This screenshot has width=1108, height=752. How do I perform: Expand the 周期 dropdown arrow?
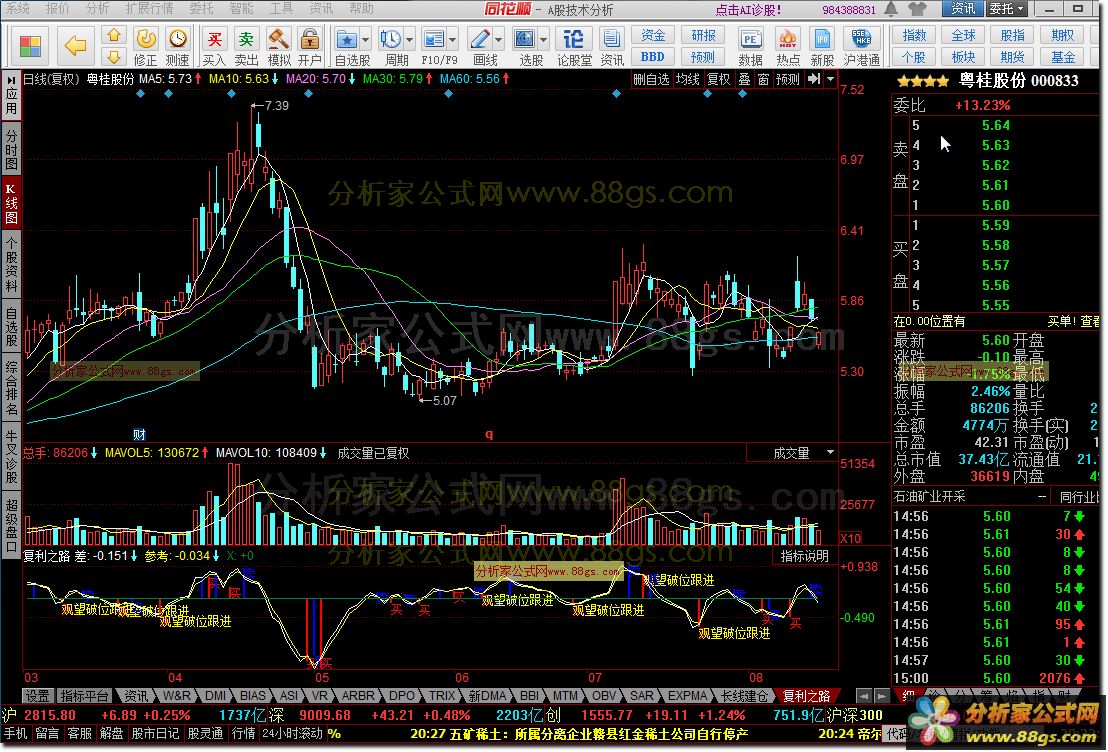pyautogui.click(x=410, y=40)
